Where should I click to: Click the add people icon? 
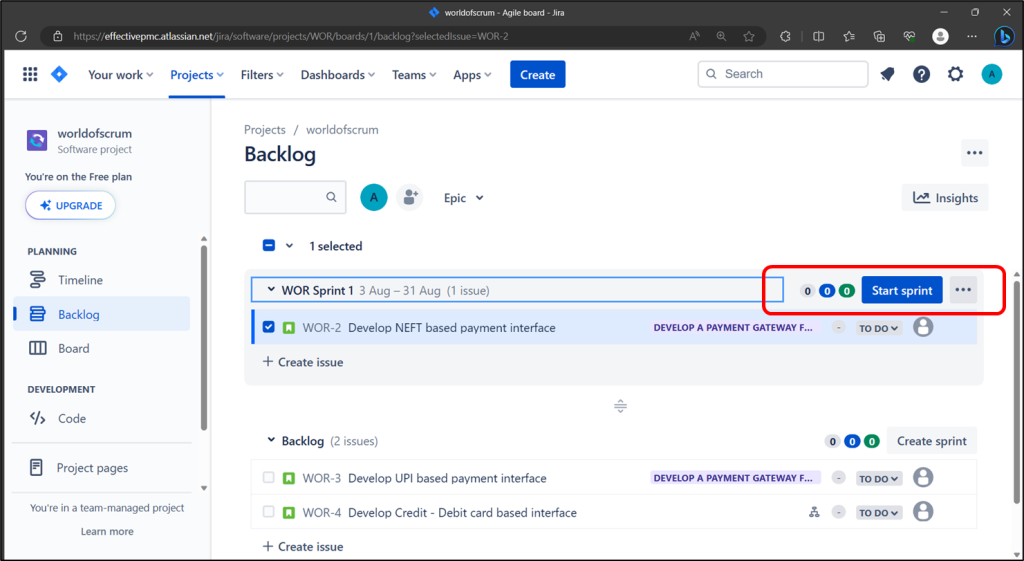click(410, 197)
